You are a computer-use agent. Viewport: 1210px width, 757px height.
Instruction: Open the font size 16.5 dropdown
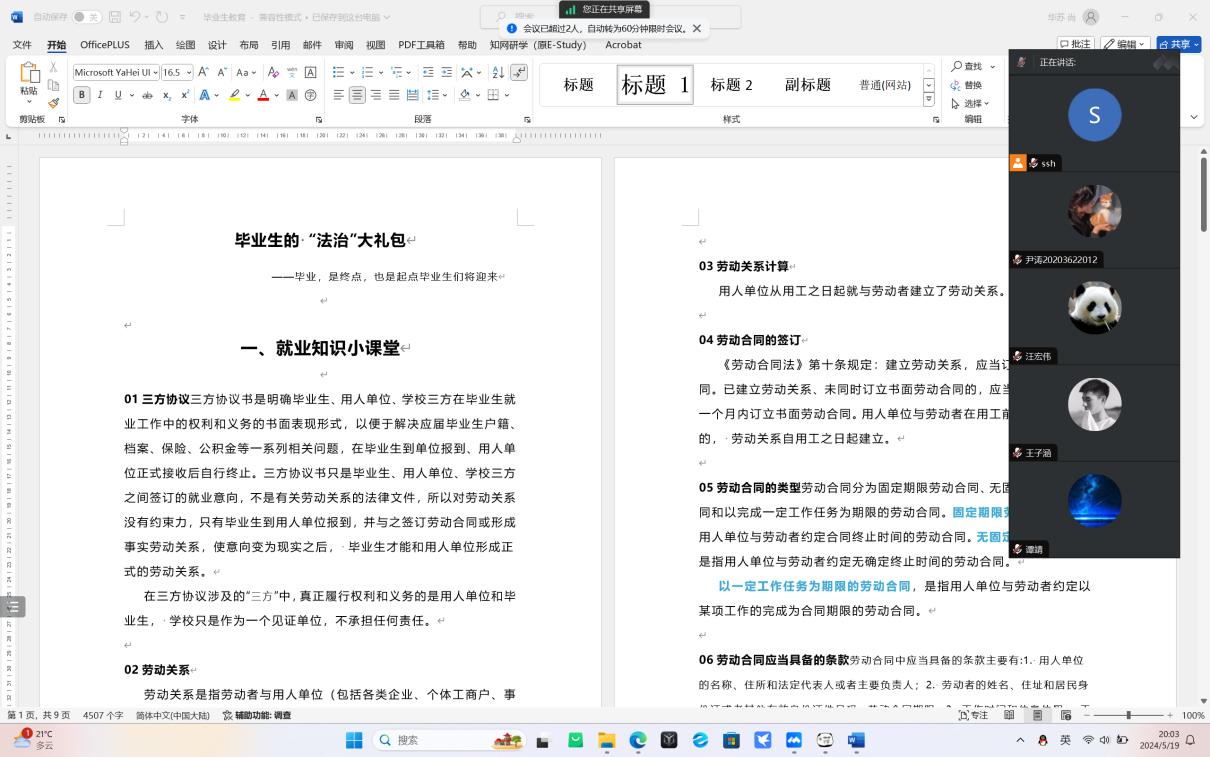coord(187,72)
